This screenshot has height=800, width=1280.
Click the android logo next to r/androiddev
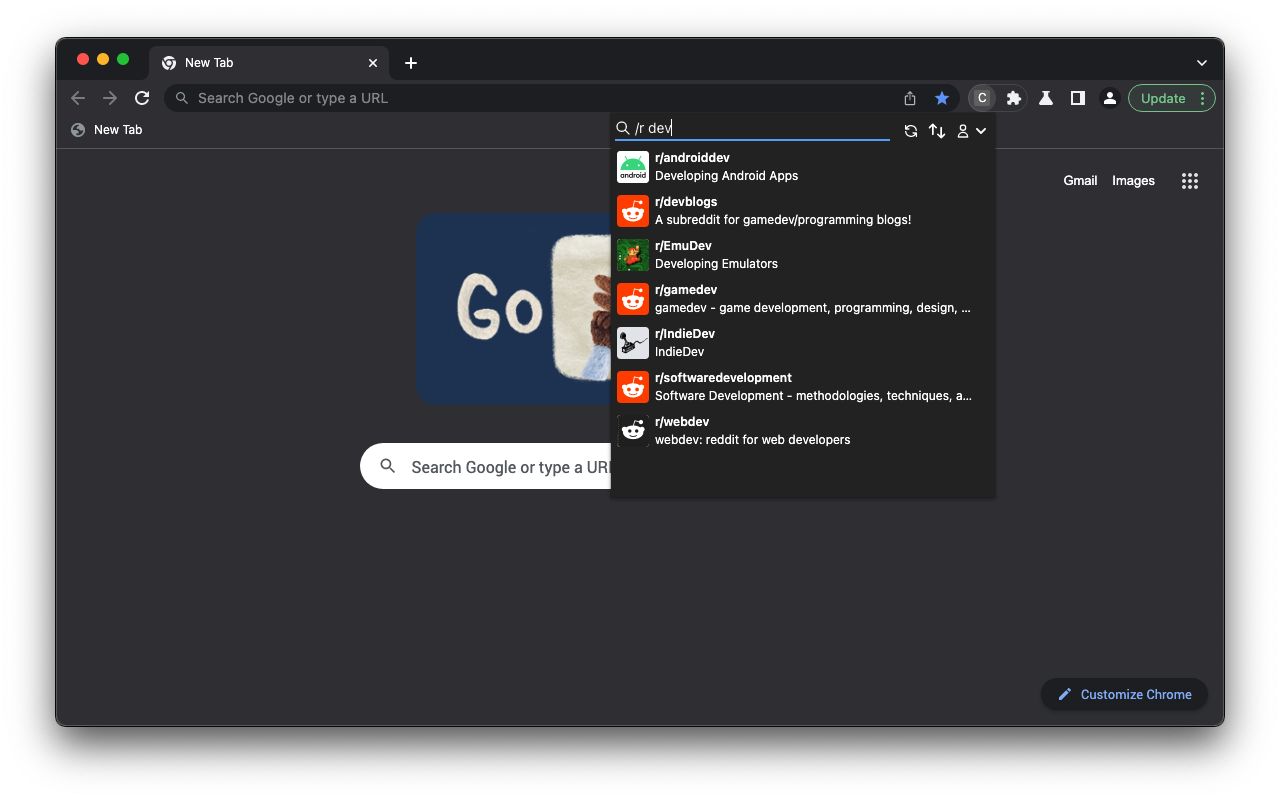(633, 167)
